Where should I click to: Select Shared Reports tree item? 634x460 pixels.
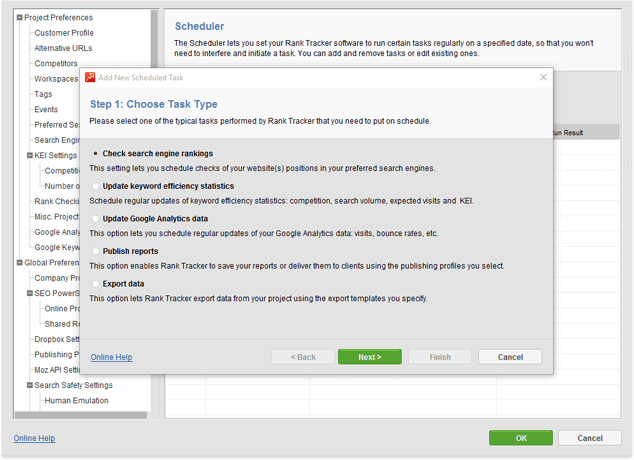62,324
